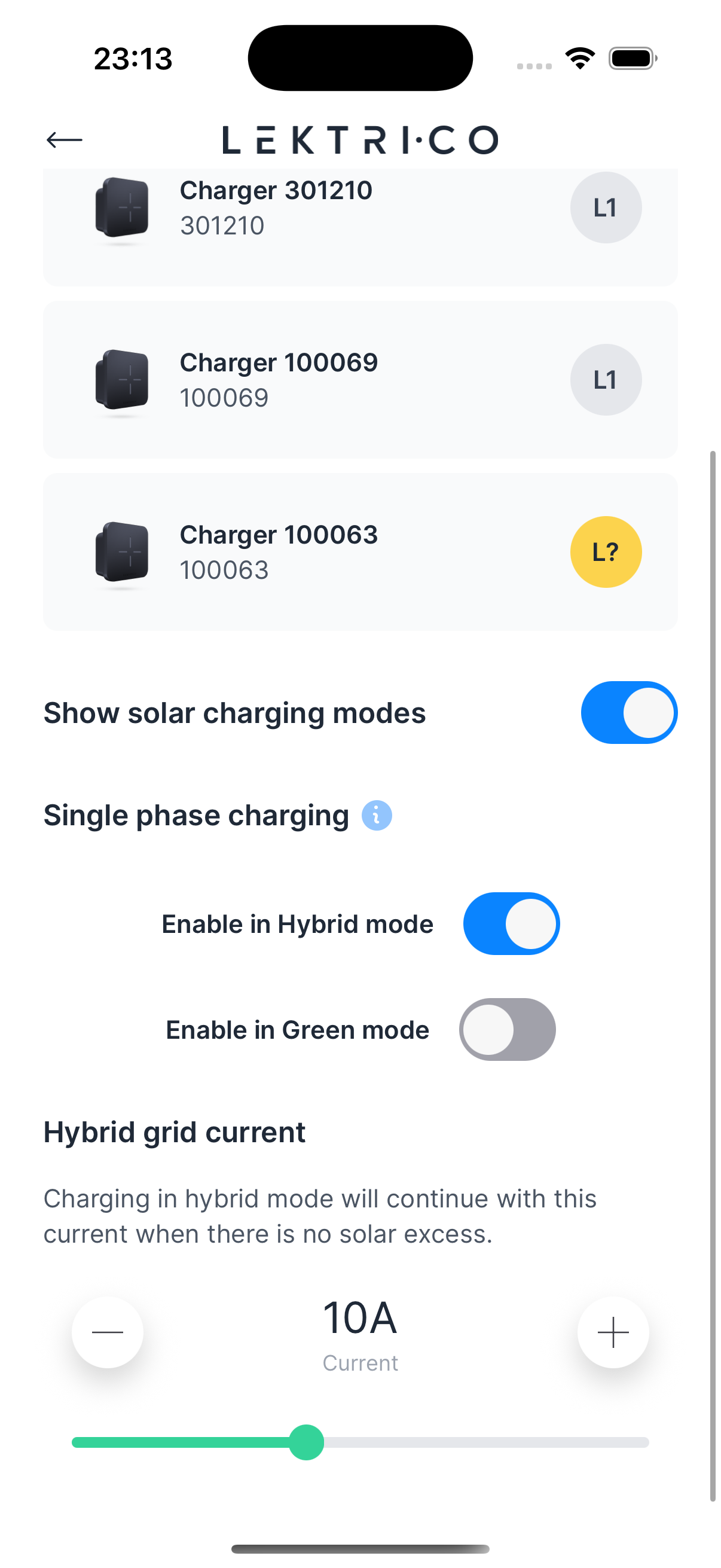721x1568 pixels.
Task: Tap the L1 phase badge for Charger 301210
Action: click(606, 208)
